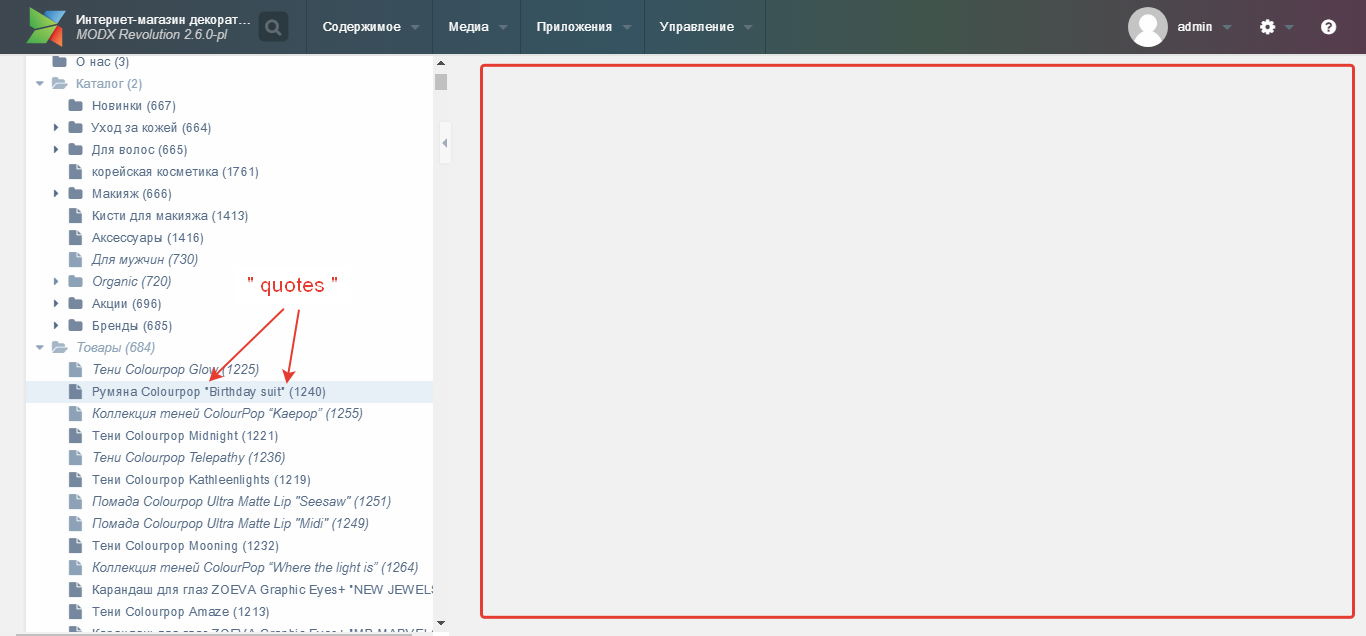The image size is (1366, 636).
Task: Open Тени Colourpop Kathleenlights (1219)
Action: [201, 479]
